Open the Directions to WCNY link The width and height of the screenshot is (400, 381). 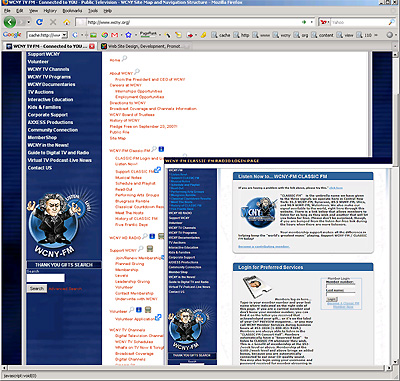(x=128, y=103)
